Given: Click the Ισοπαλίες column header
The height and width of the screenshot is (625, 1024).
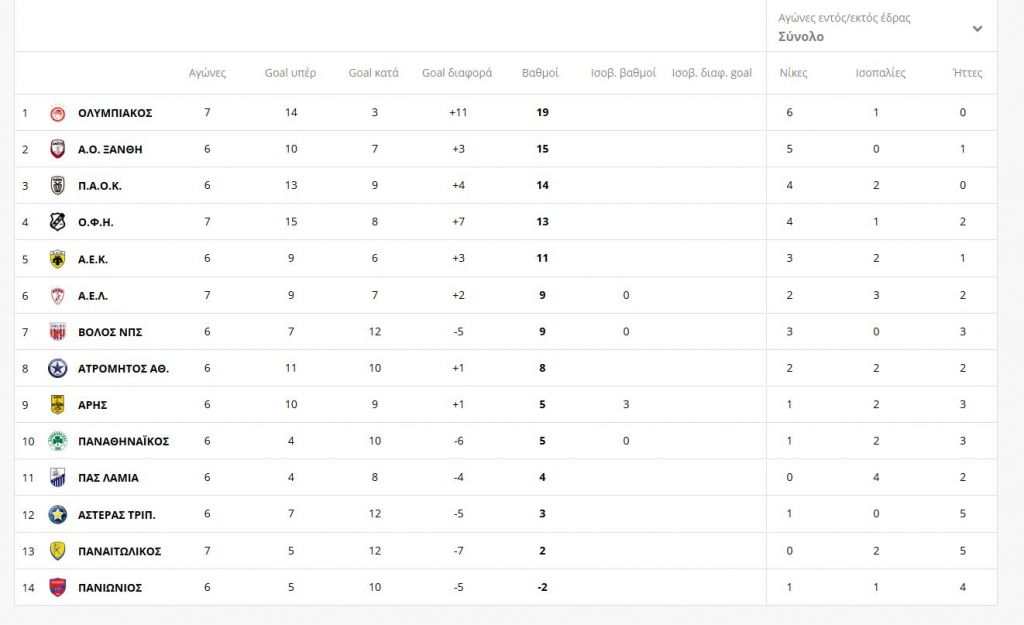Looking at the screenshot, I should [x=880, y=73].
